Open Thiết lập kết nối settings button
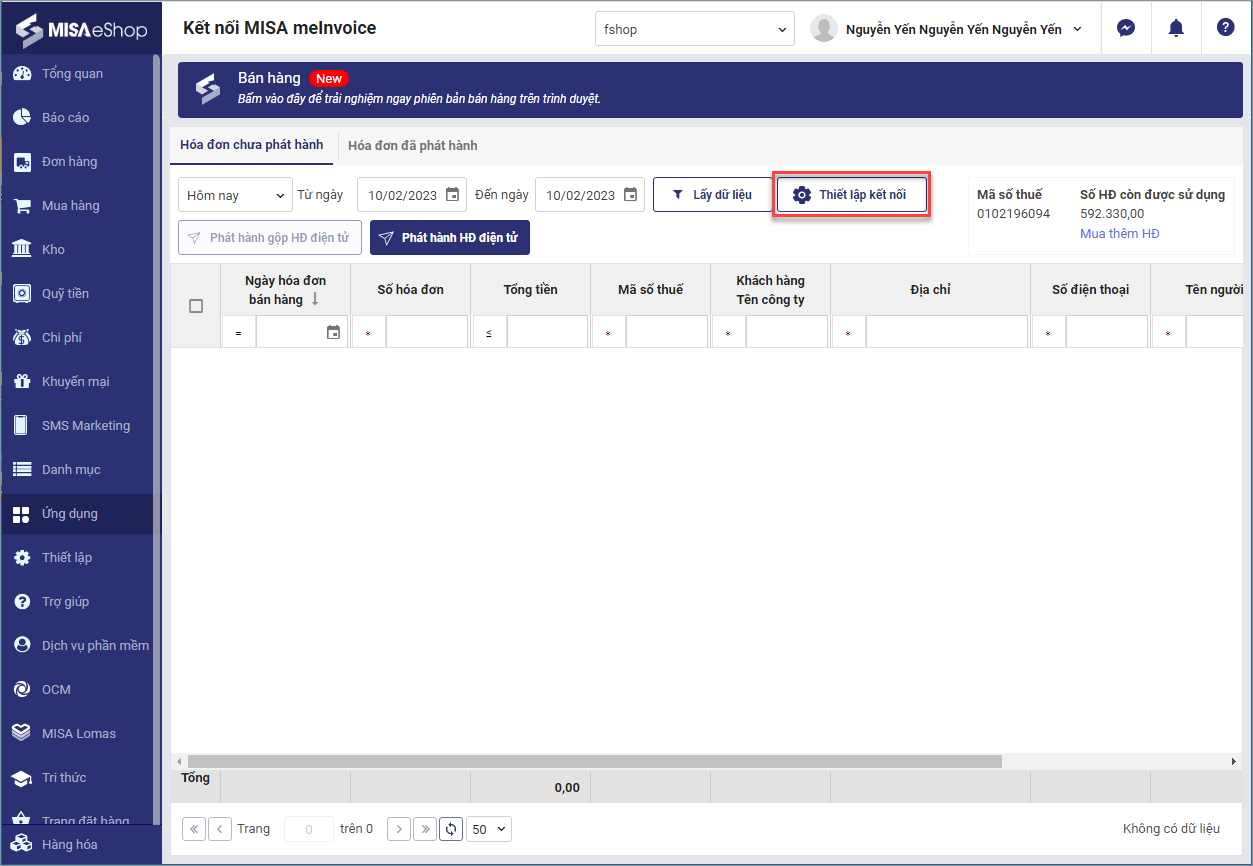Screen dimensions: 1253x866 click(851, 195)
